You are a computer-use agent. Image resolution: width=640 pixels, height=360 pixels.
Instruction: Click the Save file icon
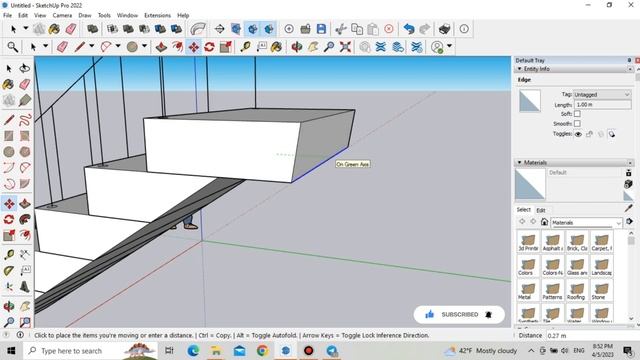coord(321,29)
